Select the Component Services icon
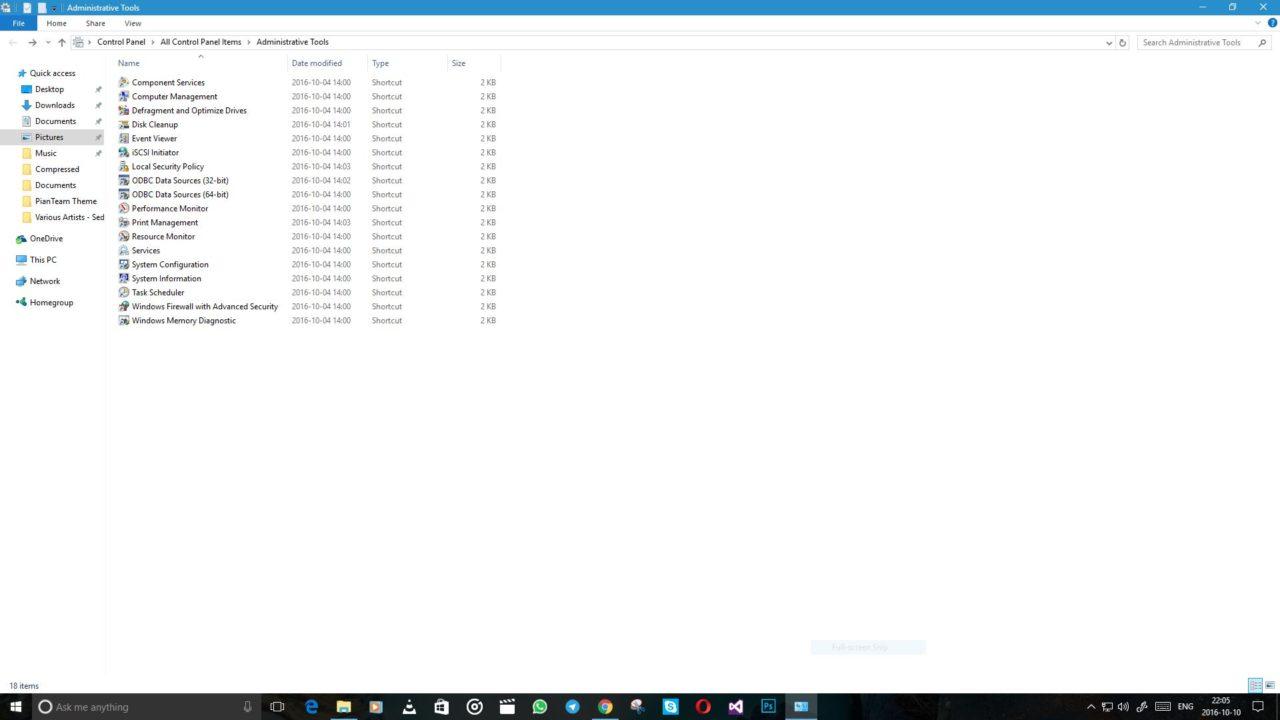 [124, 82]
